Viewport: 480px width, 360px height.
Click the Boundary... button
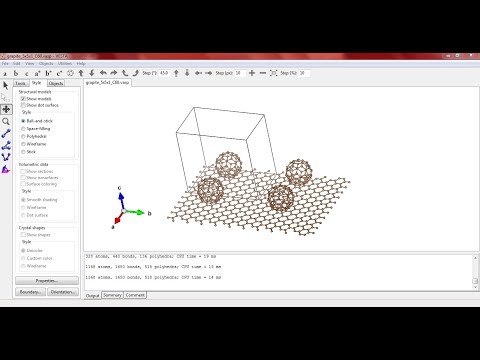[30, 292]
